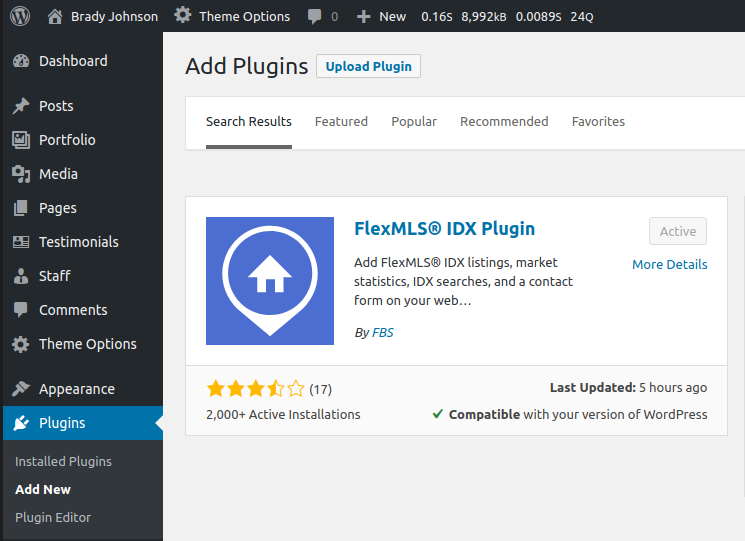Click the Posts pushpin icon
The image size is (745, 541).
pyautogui.click(x=21, y=106)
